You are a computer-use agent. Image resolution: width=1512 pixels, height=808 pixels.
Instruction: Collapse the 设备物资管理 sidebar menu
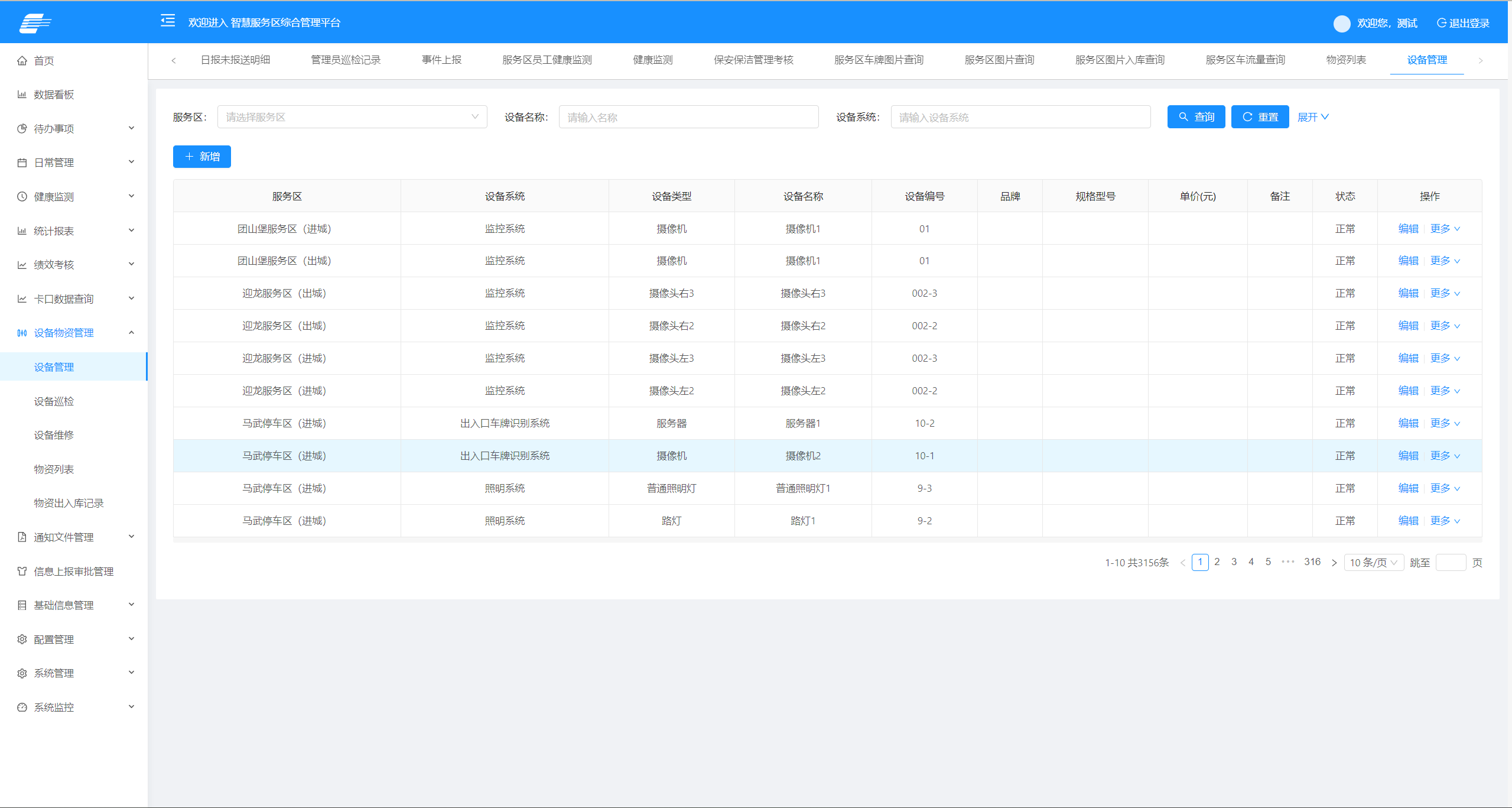[74, 333]
